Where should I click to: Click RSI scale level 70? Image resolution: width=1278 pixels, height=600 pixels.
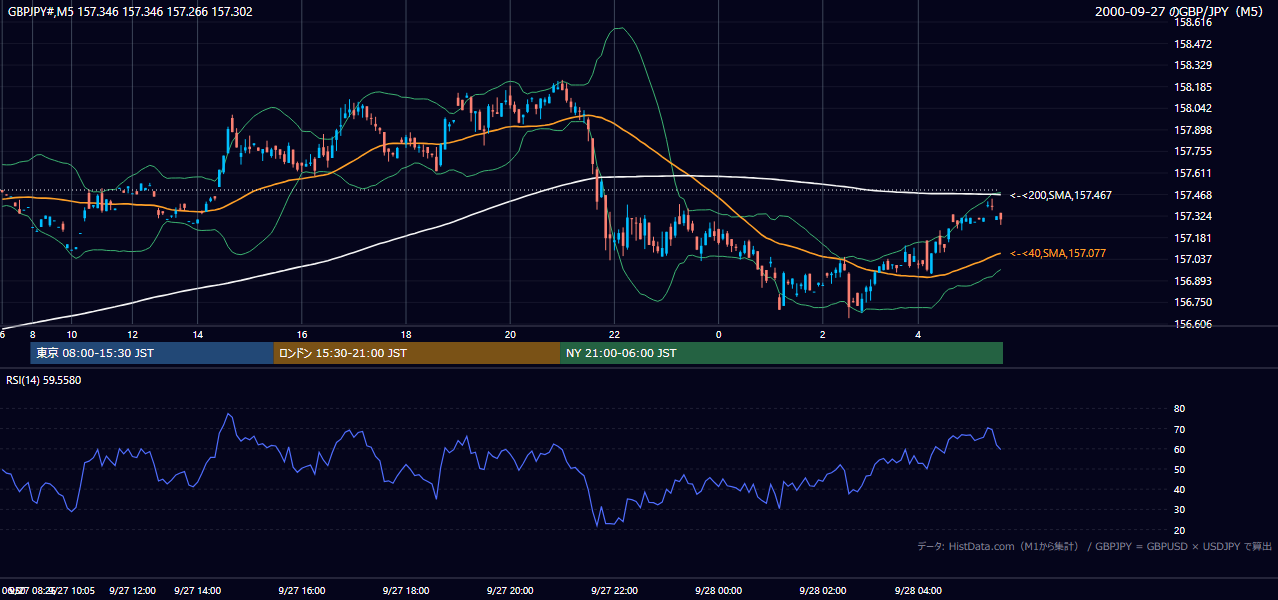1179,429
